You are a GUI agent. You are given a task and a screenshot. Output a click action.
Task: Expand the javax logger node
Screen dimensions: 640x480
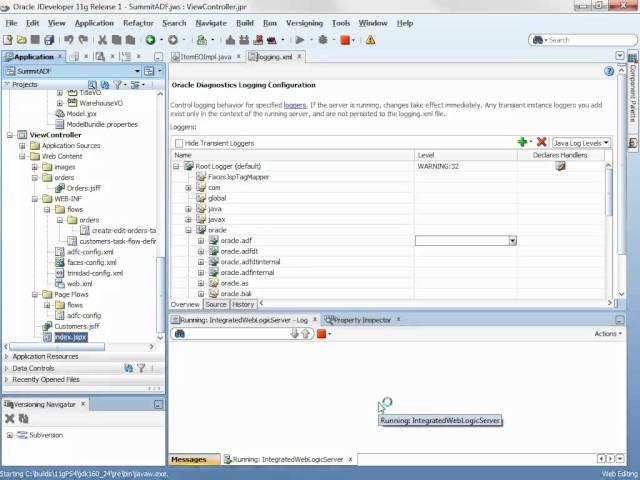pos(188,220)
